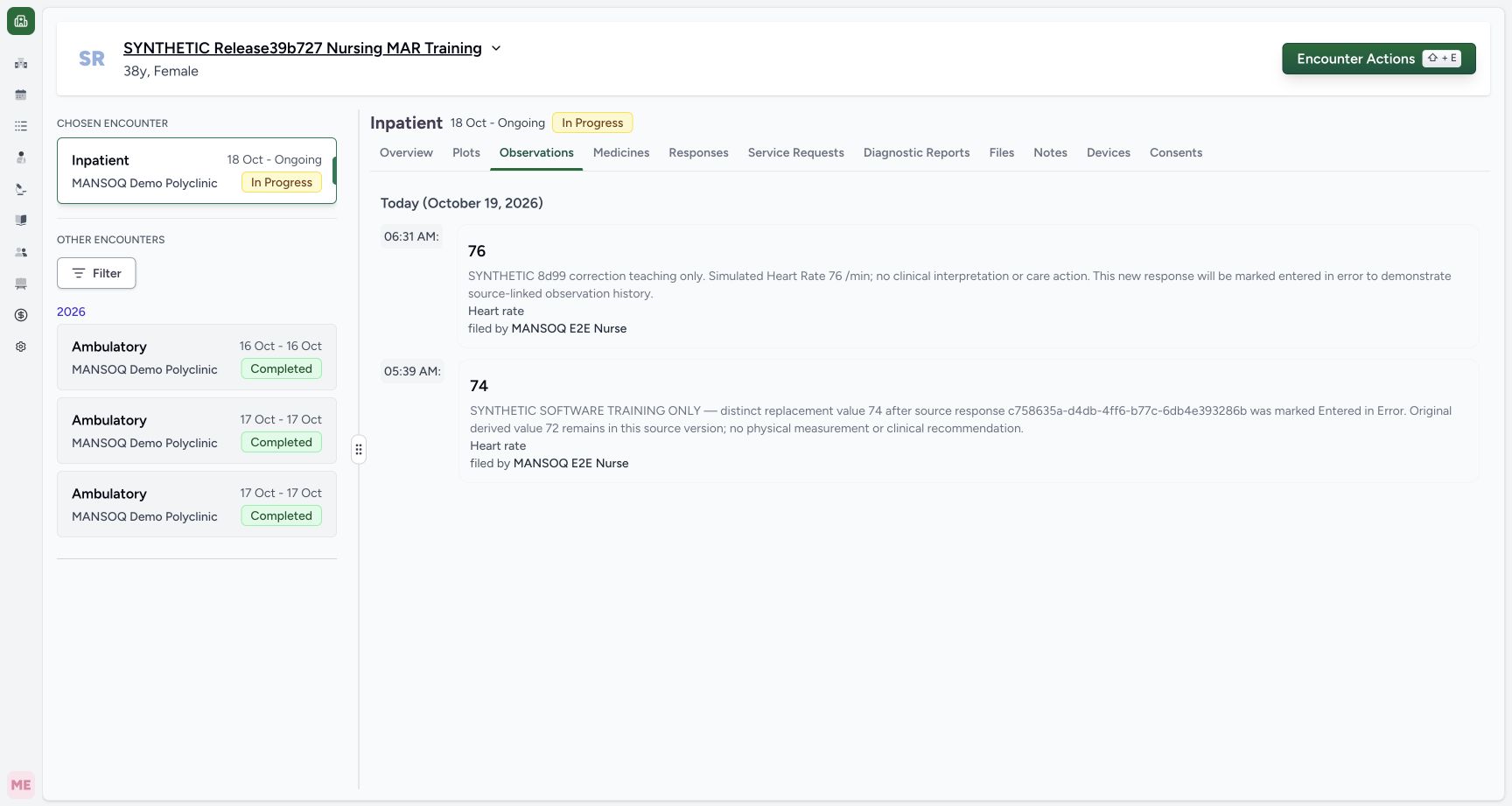Open the calendar appointments sidebar icon
This screenshot has height=806, width=1512.
click(21, 95)
